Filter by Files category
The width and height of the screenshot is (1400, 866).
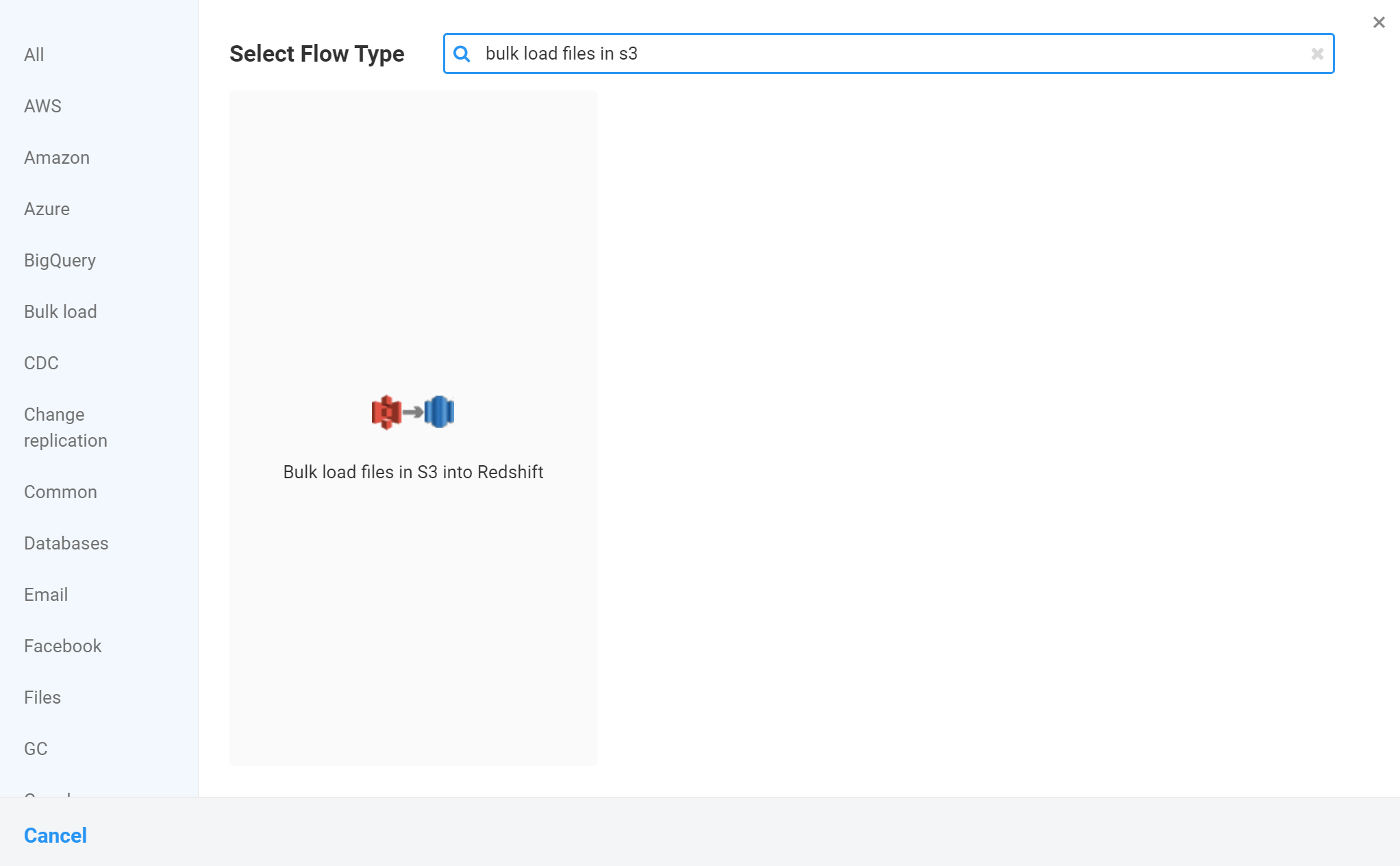pos(42,697)
